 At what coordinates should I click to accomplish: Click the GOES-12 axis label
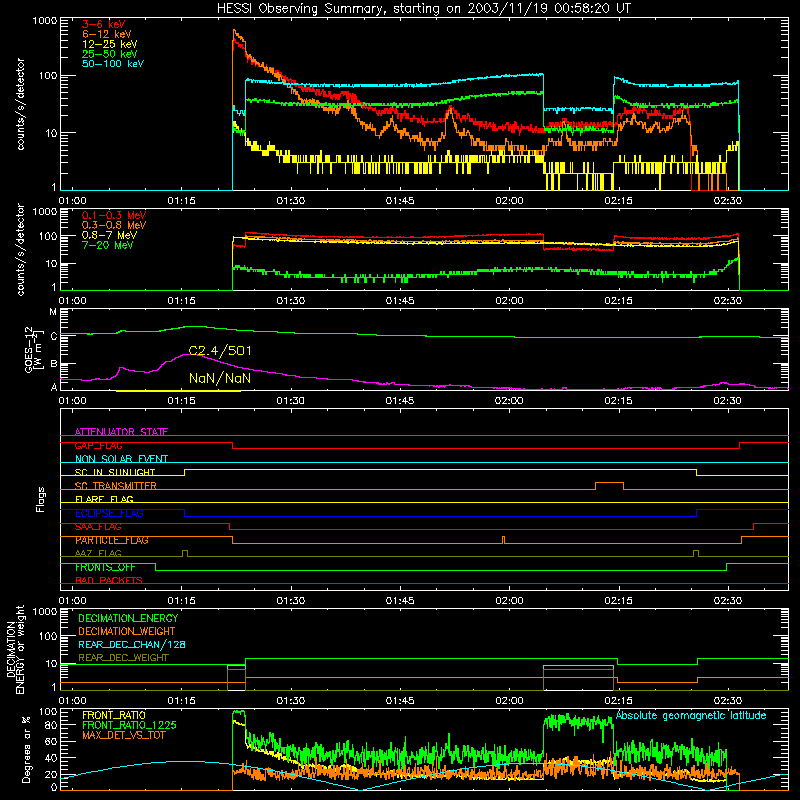(33, 349)
